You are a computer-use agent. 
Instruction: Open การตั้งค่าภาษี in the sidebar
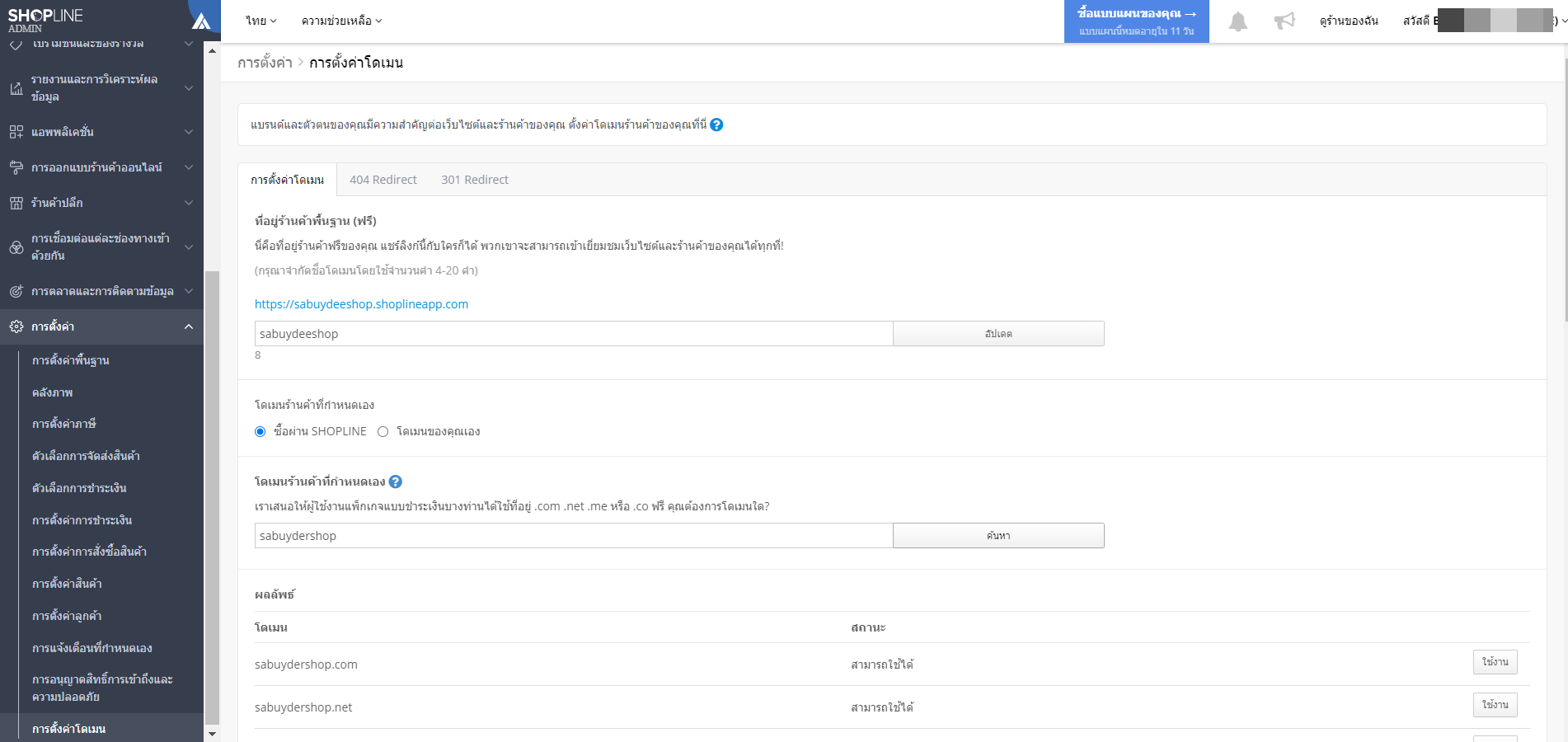[x=64, y=424]
